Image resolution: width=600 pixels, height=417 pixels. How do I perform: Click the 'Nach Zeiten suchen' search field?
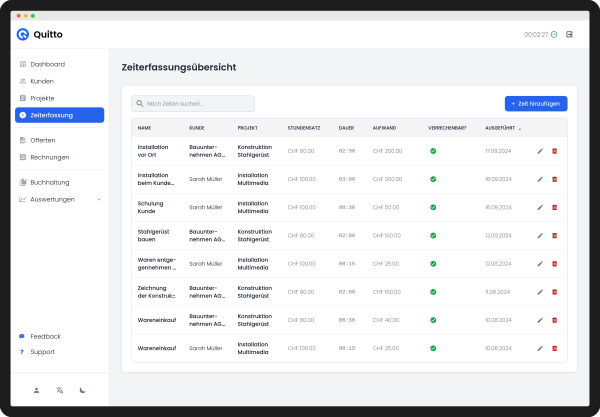(193, 103)
